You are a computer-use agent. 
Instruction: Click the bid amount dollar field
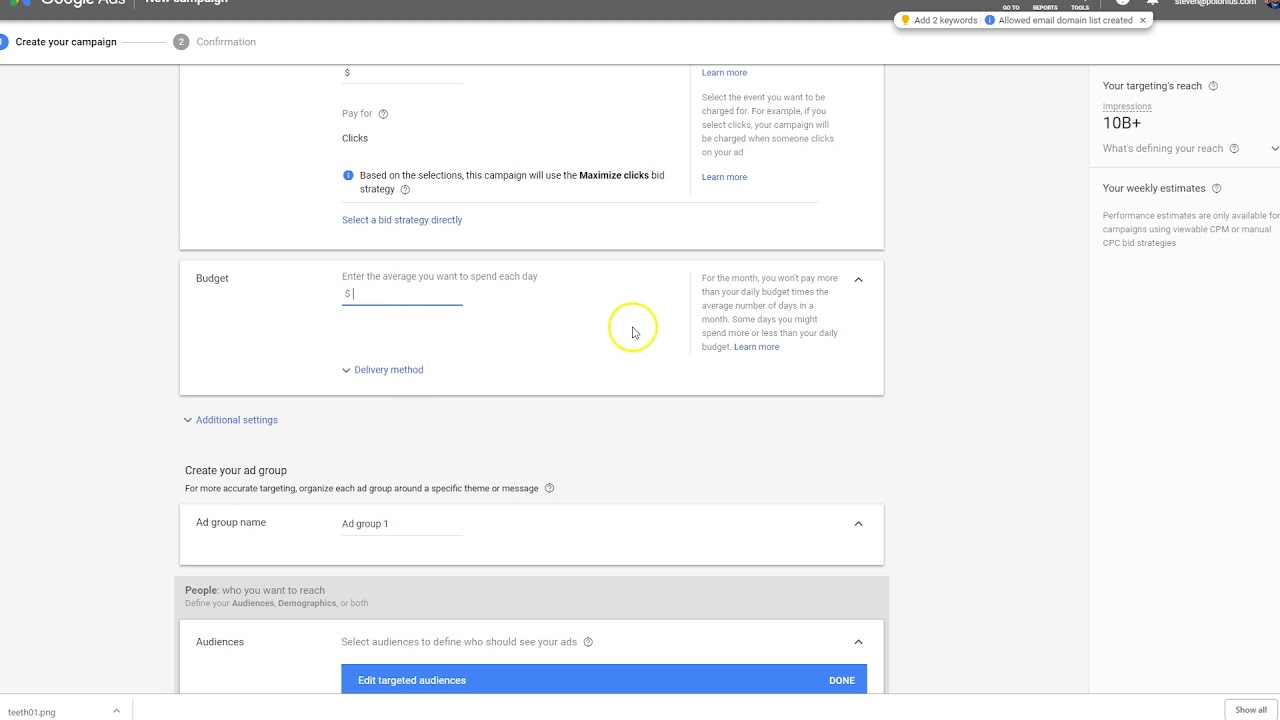click(x=402, y=73)
